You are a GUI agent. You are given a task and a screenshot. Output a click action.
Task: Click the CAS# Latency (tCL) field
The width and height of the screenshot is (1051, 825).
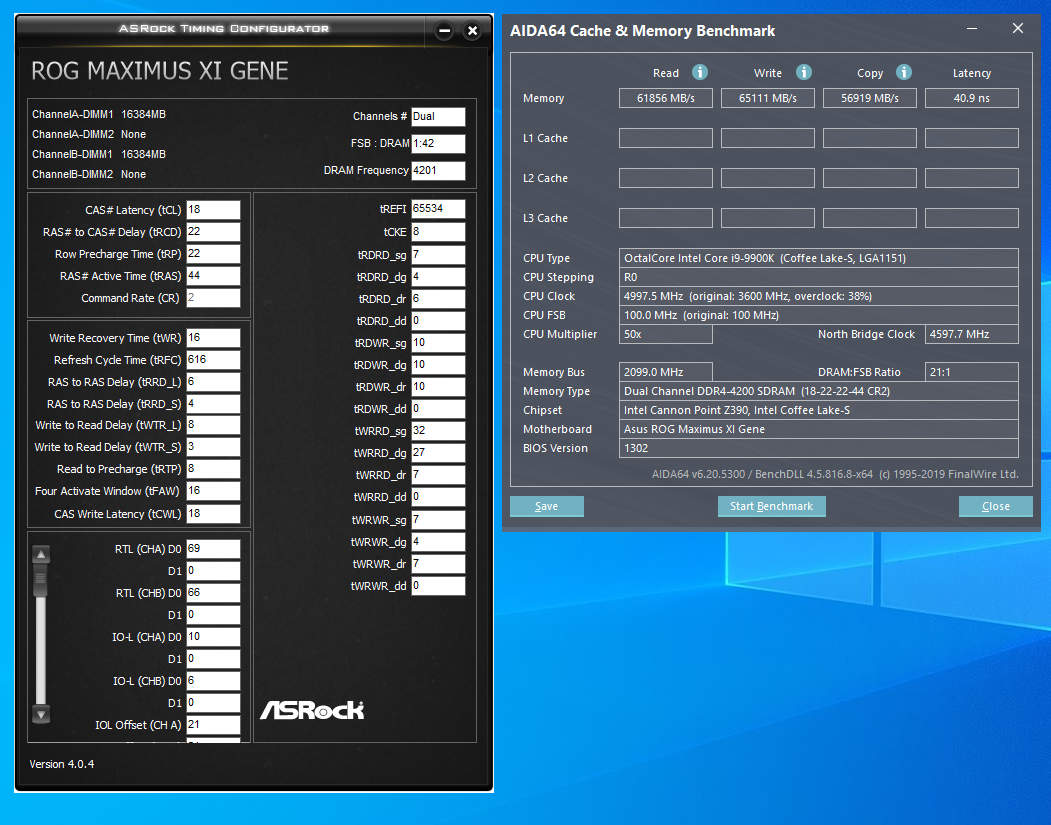point(213,210)
